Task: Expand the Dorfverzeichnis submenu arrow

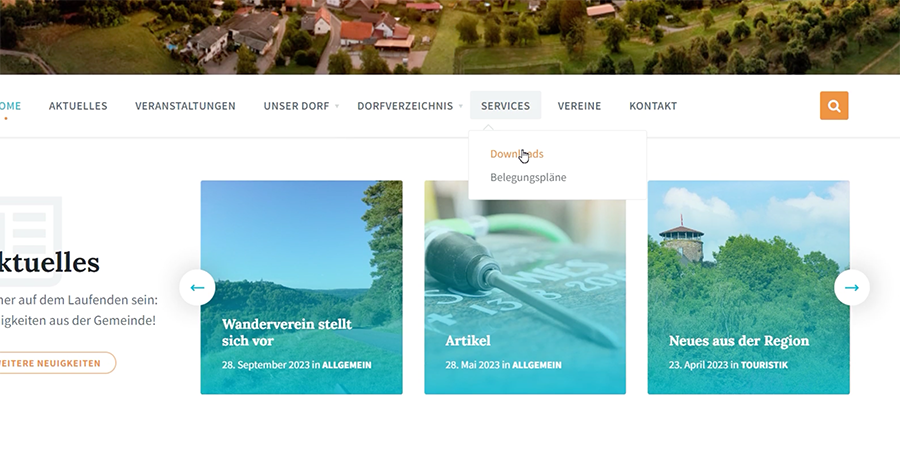Action: click(460, 106)
